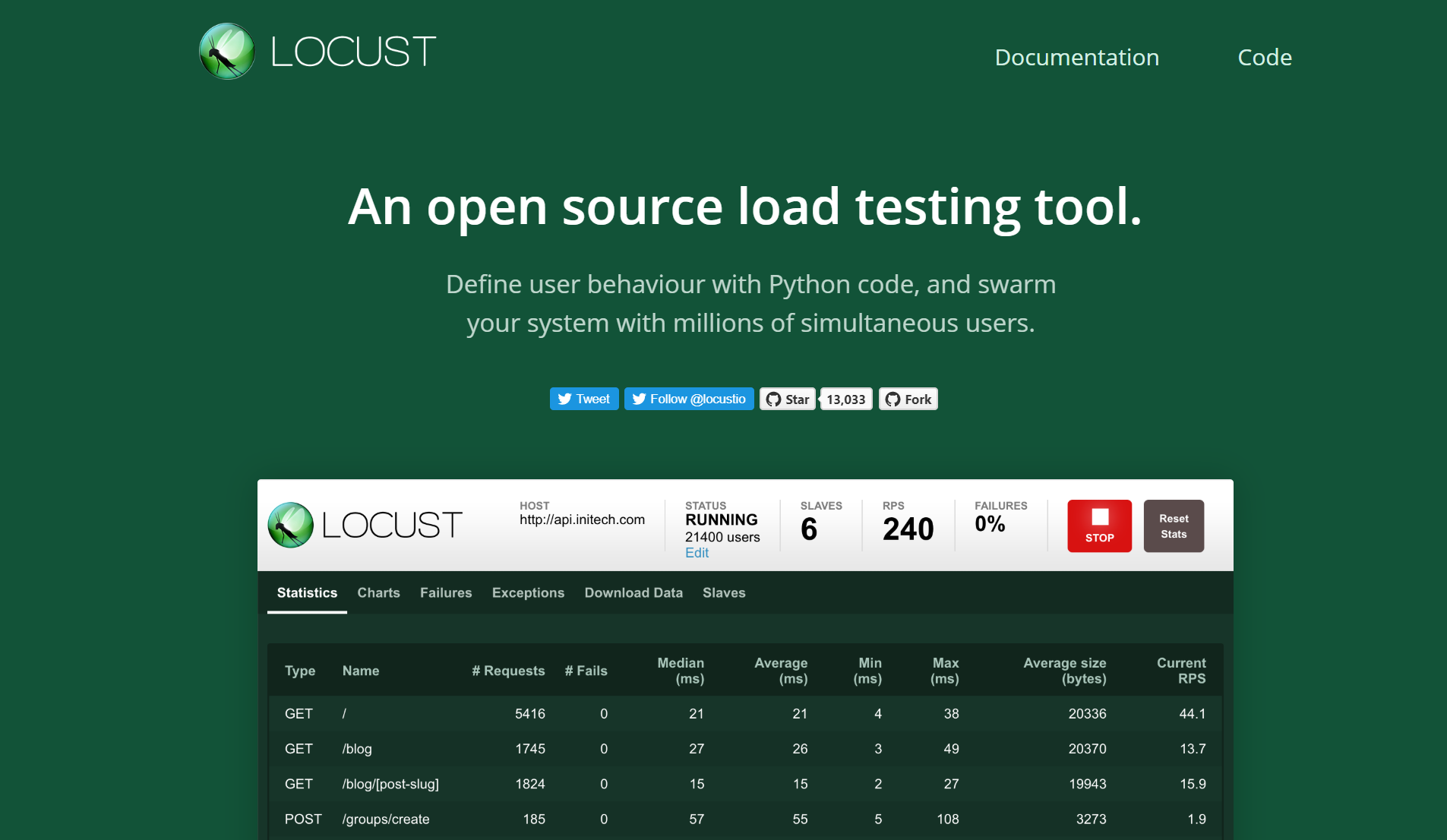Image resolution: width=1447 pixels, height=840 pixels.
Task: Fork the repository on GitHub
Action: tap(908, 399)
